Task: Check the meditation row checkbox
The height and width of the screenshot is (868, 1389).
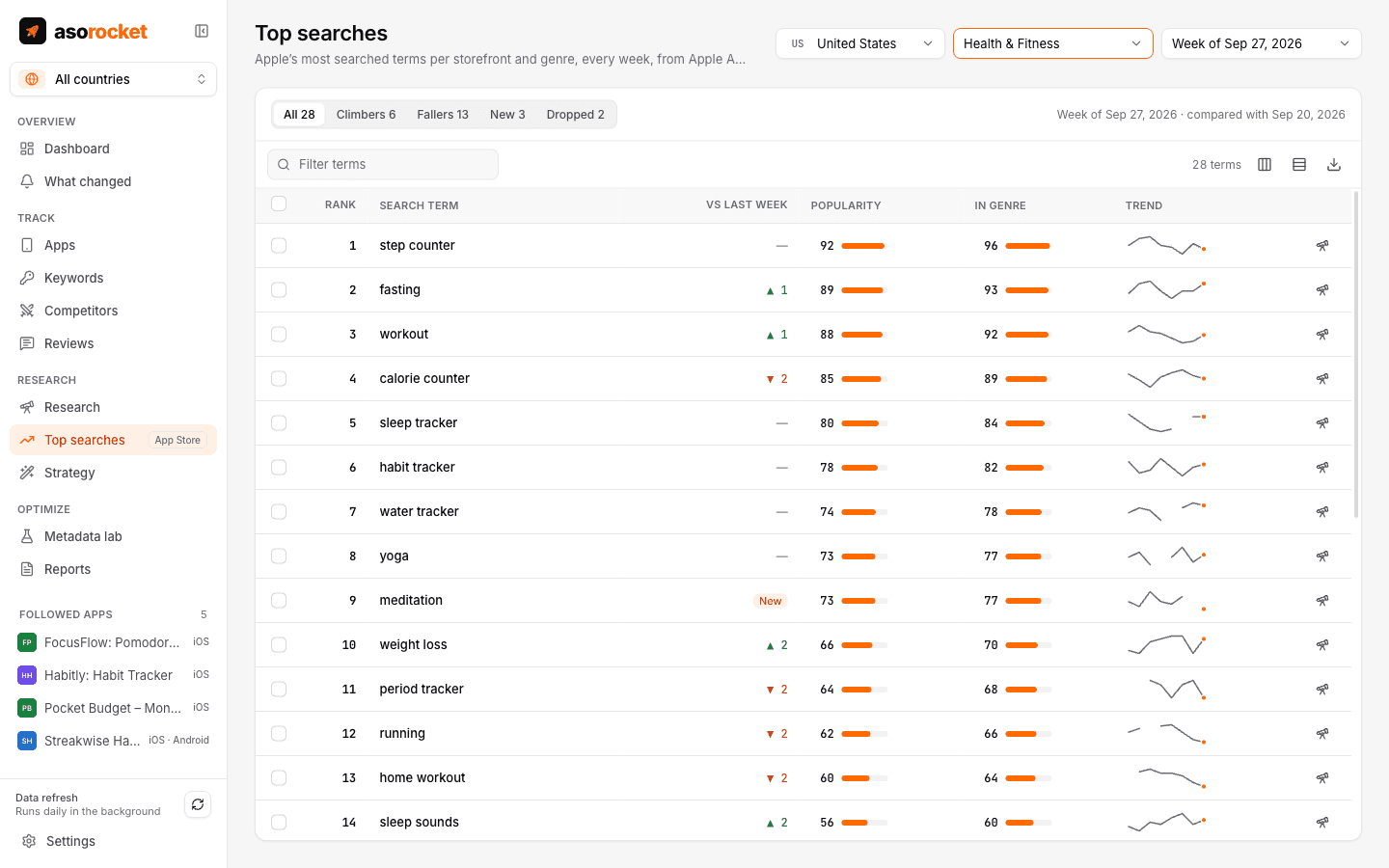Action: (x=279, y=601)
